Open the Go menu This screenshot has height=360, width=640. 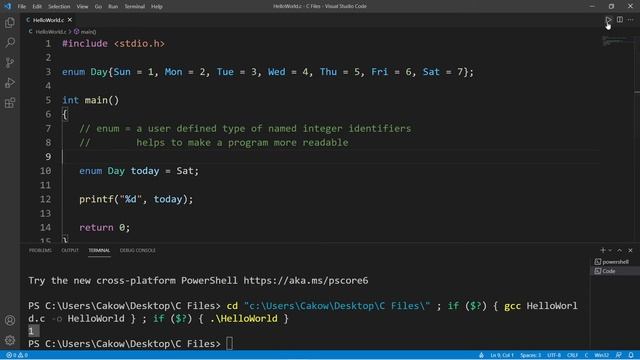98,6
